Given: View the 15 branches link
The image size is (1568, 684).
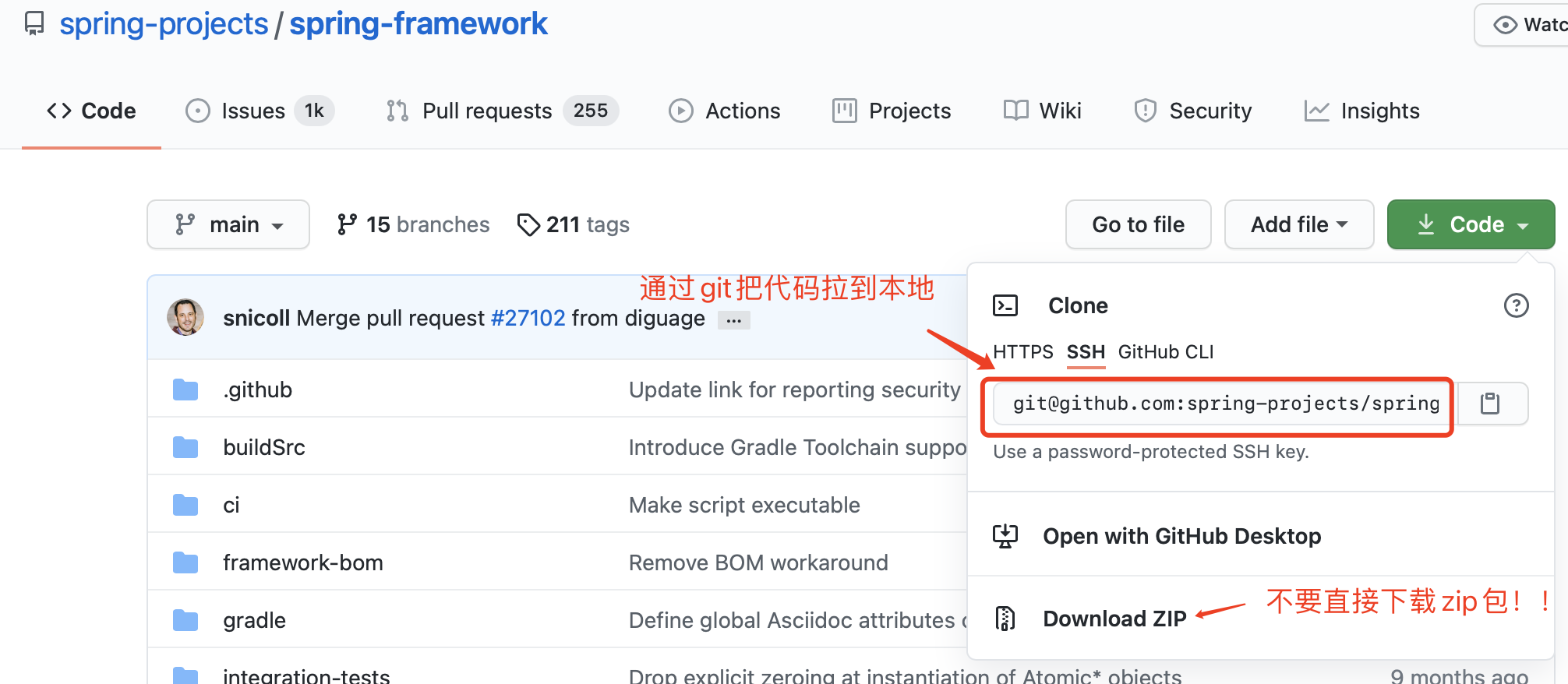Looking at the screenshot, I should tap(413, 224).
